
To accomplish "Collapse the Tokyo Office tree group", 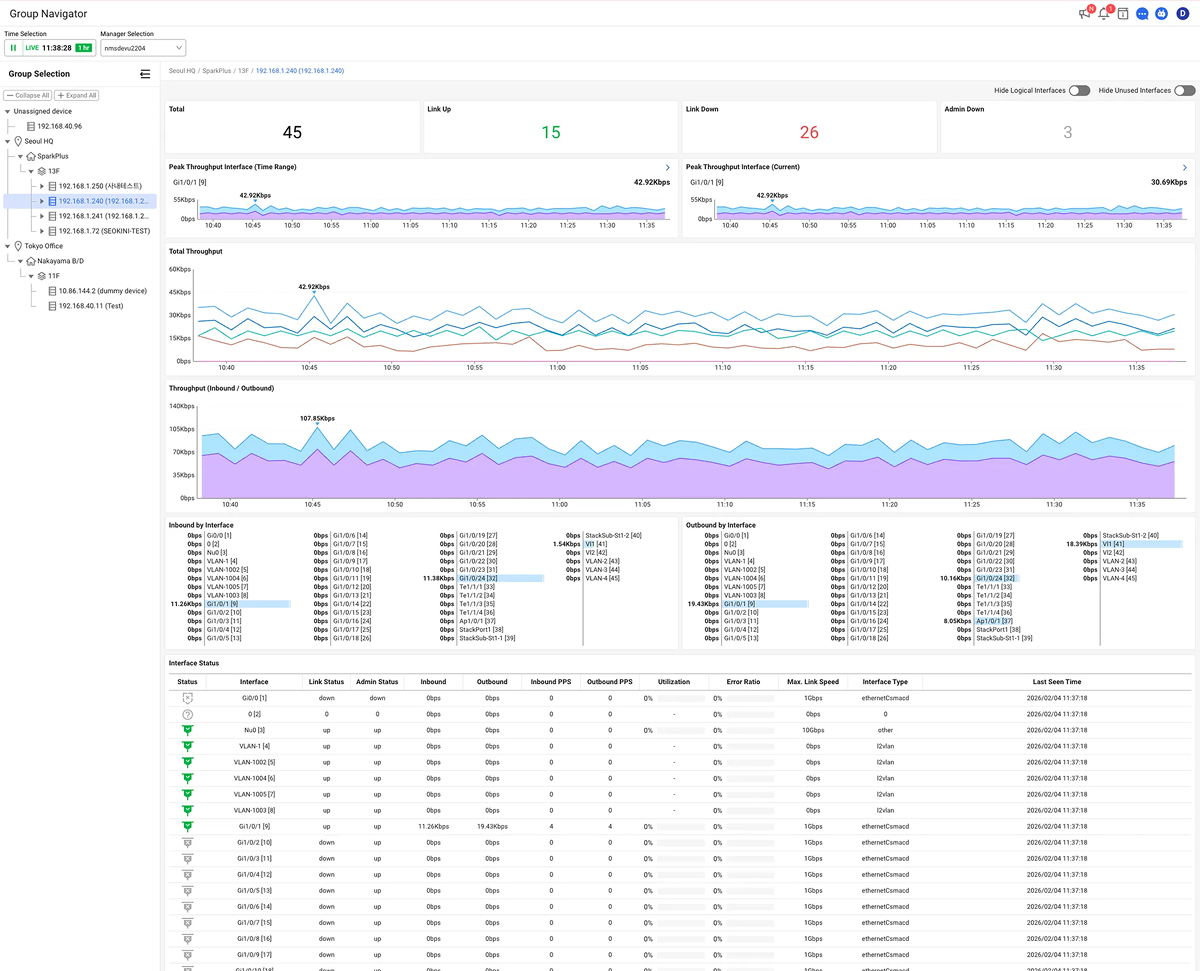I will [x=8, y=246].
